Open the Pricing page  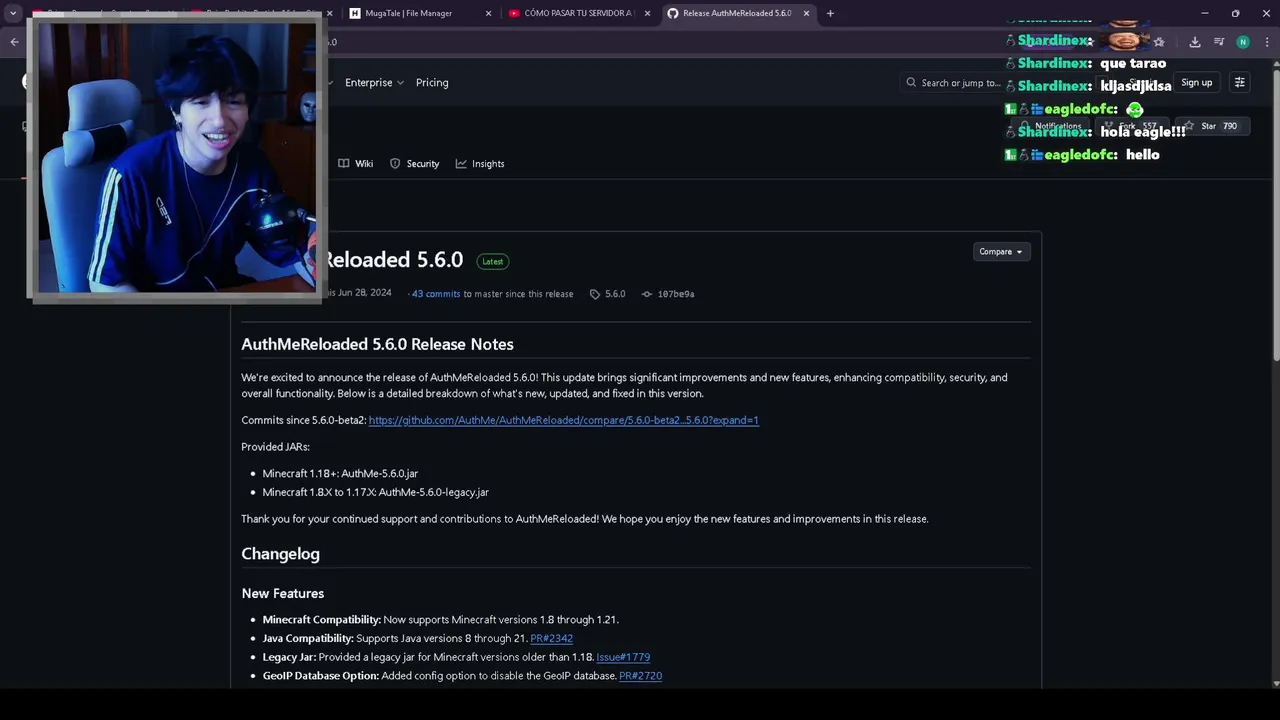tap(432, 83)
